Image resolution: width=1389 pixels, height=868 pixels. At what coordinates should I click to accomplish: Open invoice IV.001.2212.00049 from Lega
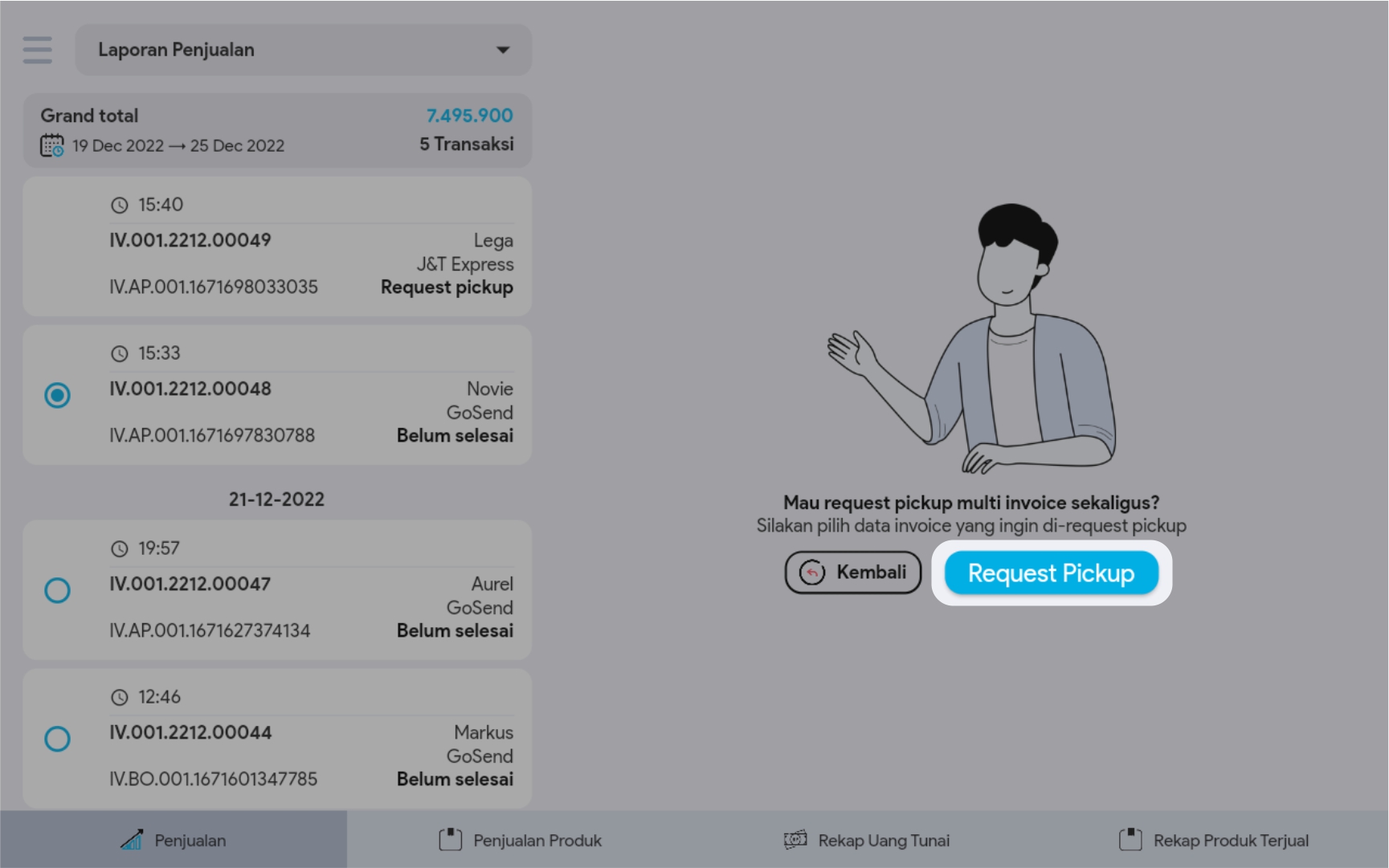pyautogui.click(x=277, y=247)
